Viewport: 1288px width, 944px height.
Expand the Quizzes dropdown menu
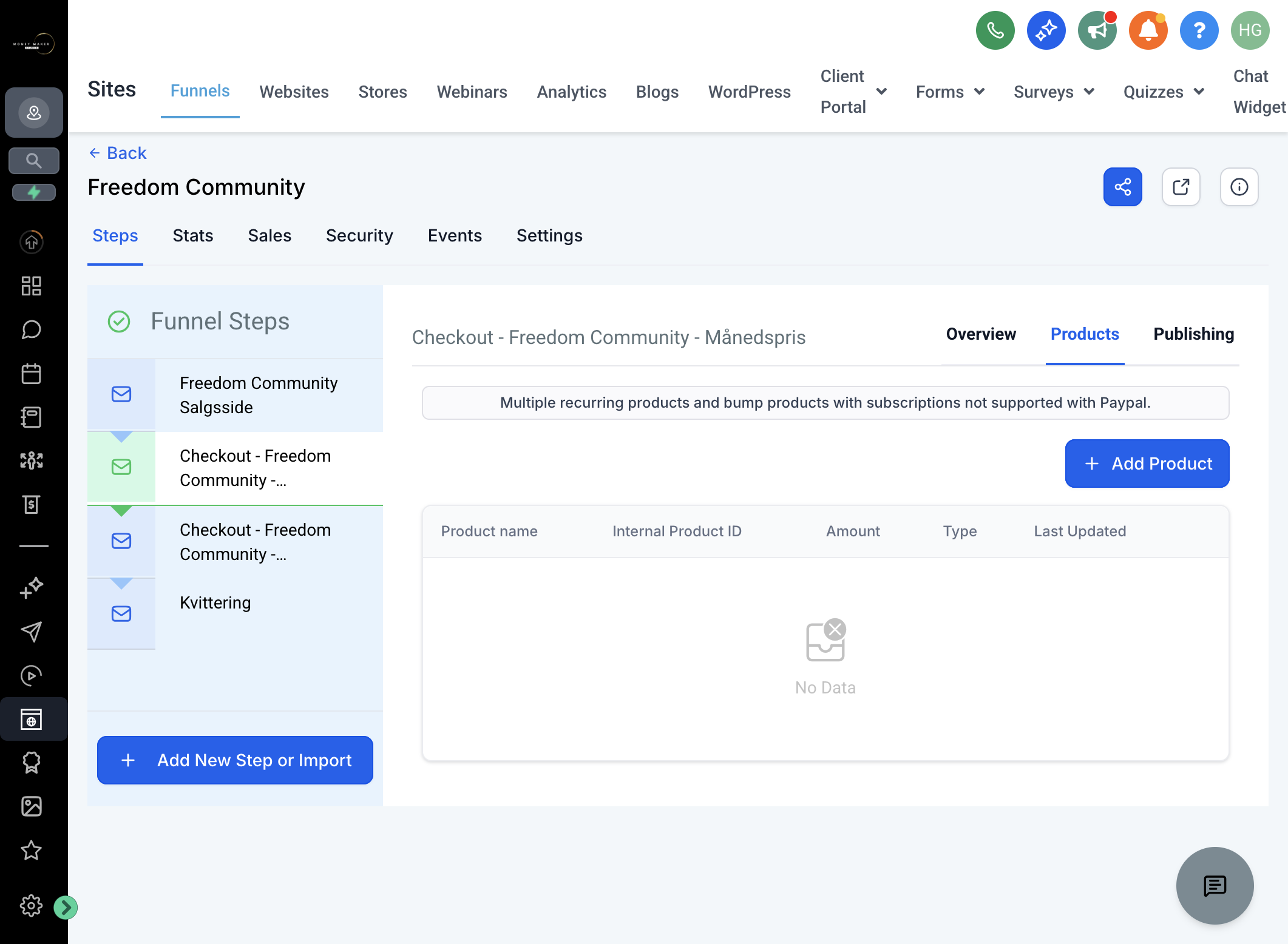point(1163,92)
